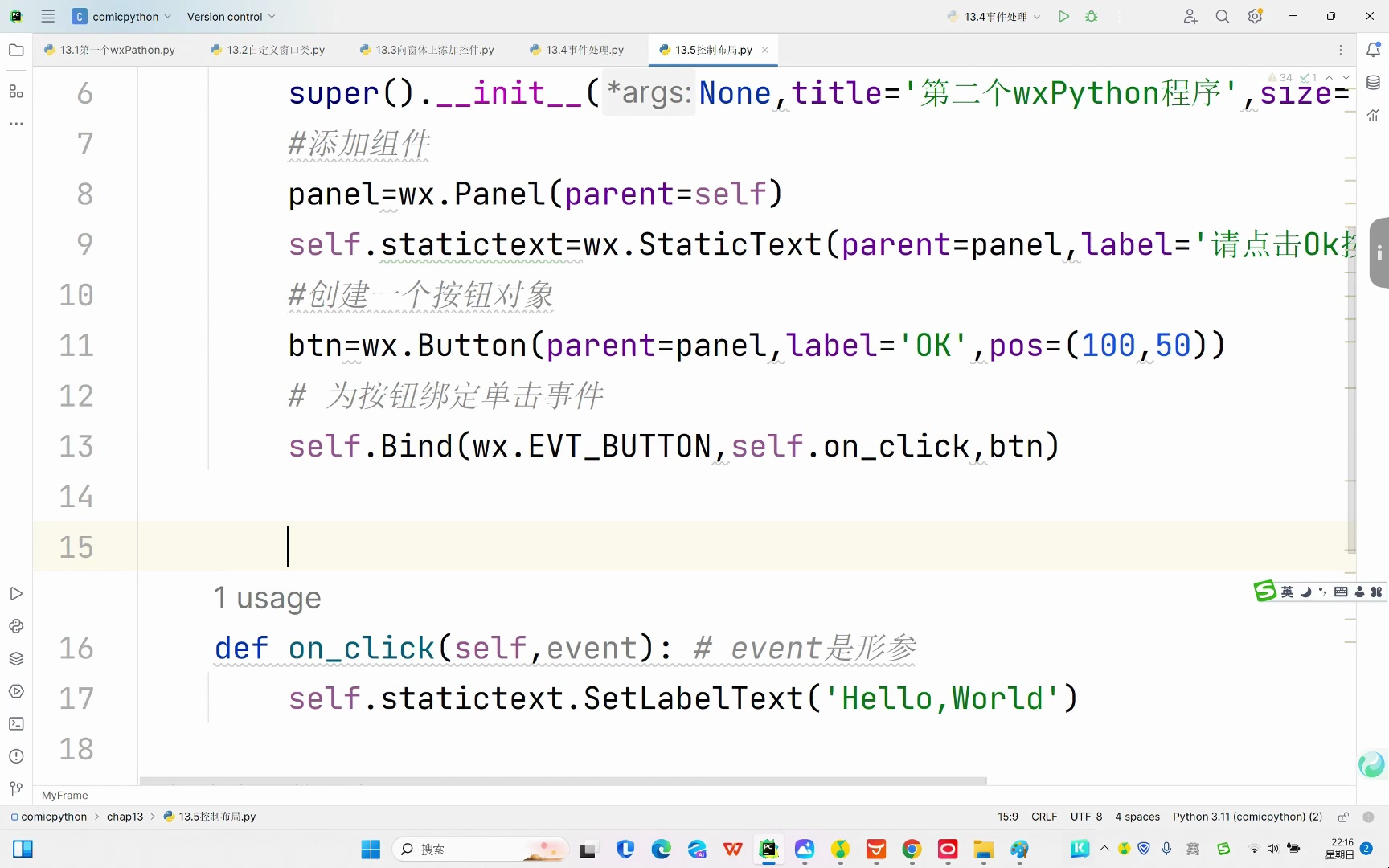Image resolution: width=1389 pixels, height=868 pixels.
Task: Switch to the 13.1第一个wxPathon.py tab
Action: pyautogui.click(x=109, y=50)
